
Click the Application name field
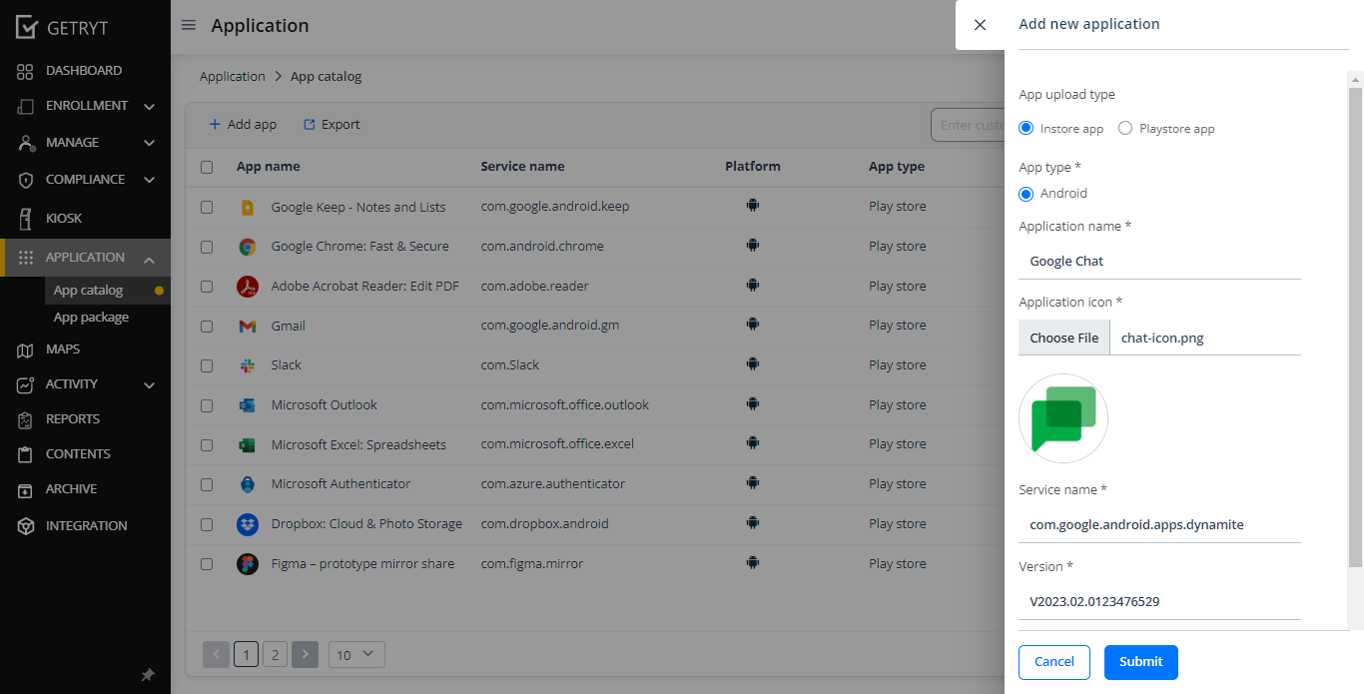point(1160,261)
